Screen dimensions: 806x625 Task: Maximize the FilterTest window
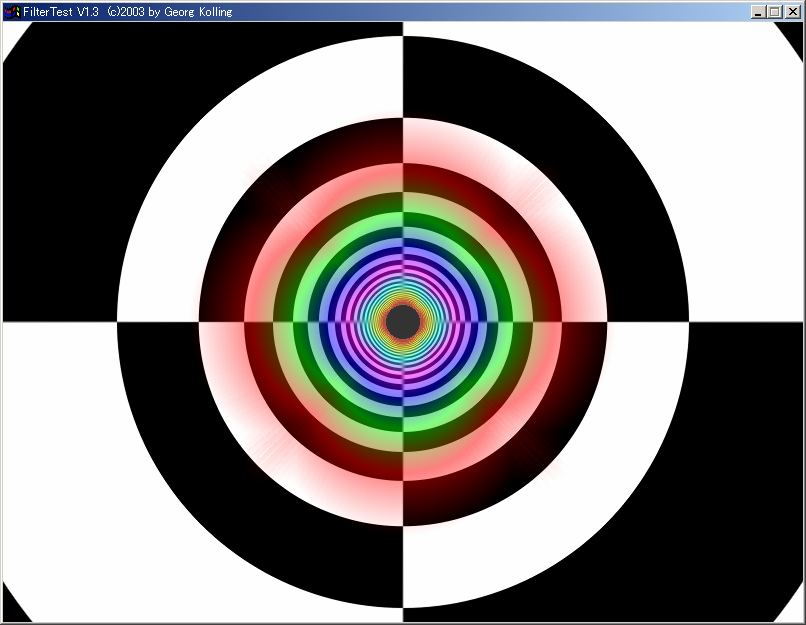pyautogui.click(x=775, y=12)
